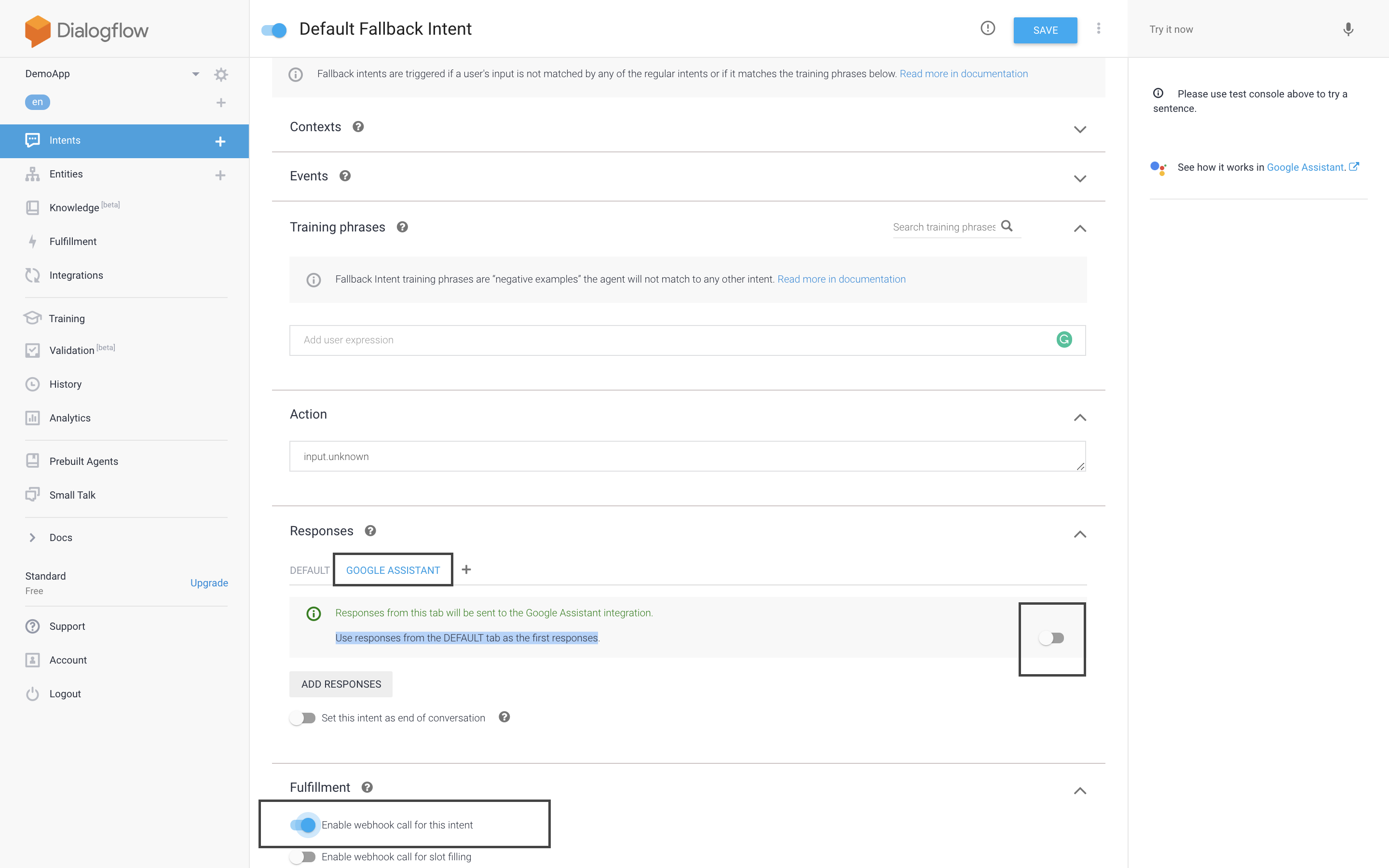Open end of conversation help icon
The height and width of the screenshot is (868, 1389).
coord(504,717)
